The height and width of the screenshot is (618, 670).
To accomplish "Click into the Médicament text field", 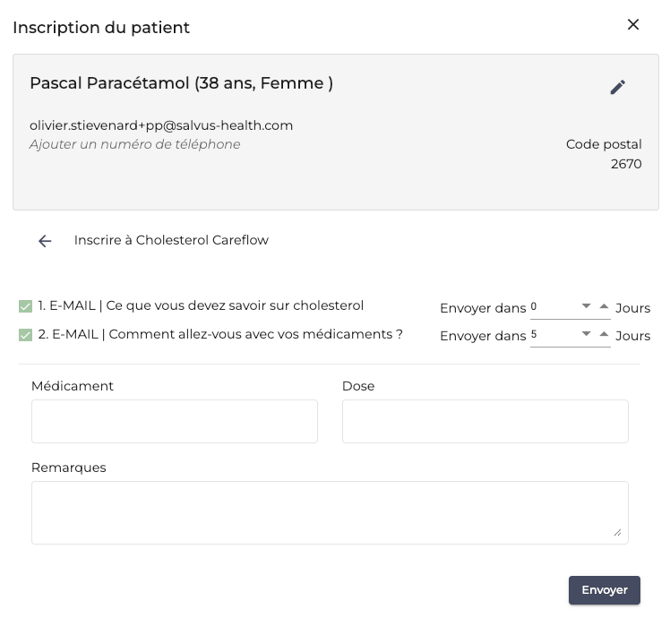I will [174, 421].
